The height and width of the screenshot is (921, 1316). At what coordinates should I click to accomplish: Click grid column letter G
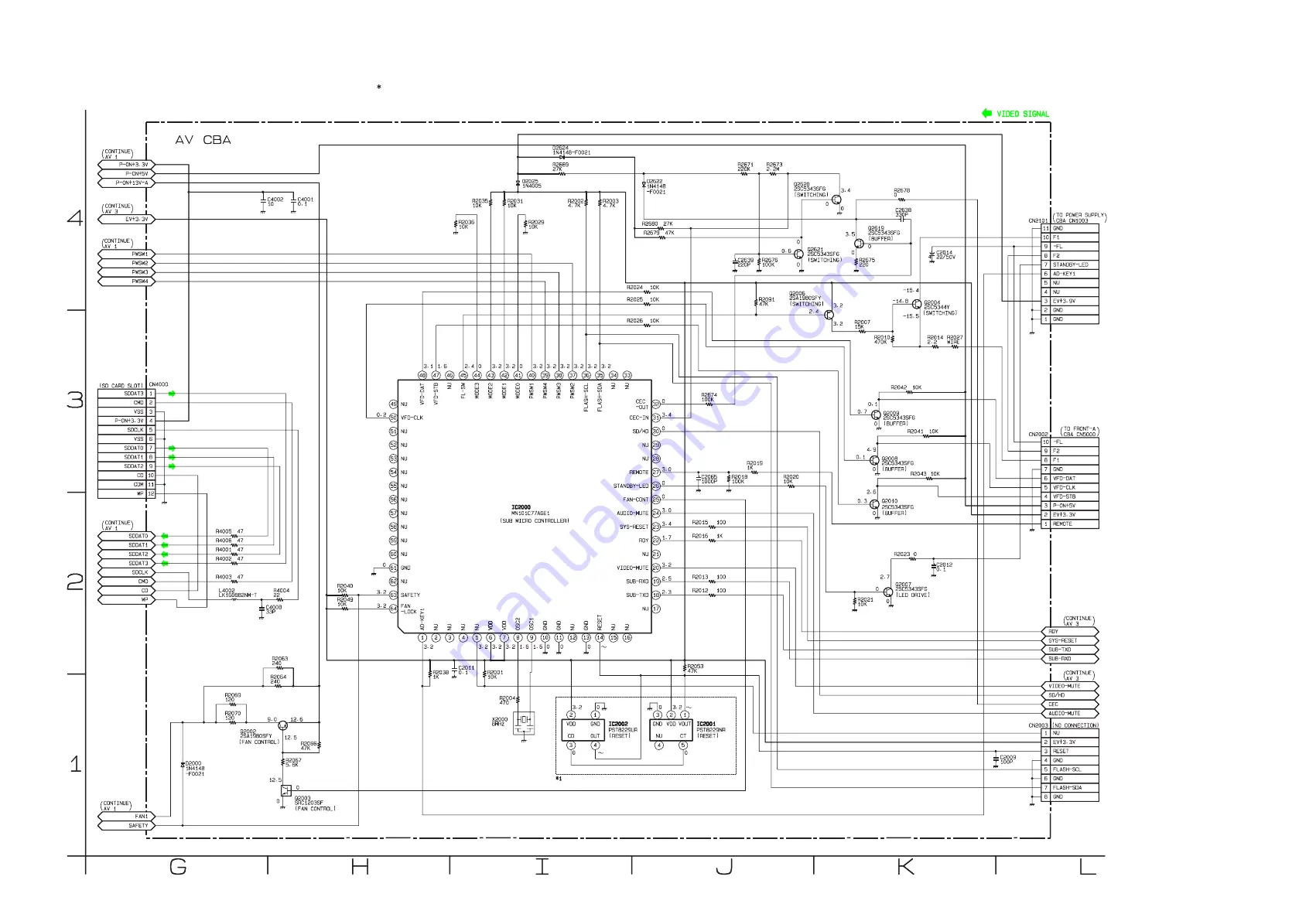[x=178, y=867]
